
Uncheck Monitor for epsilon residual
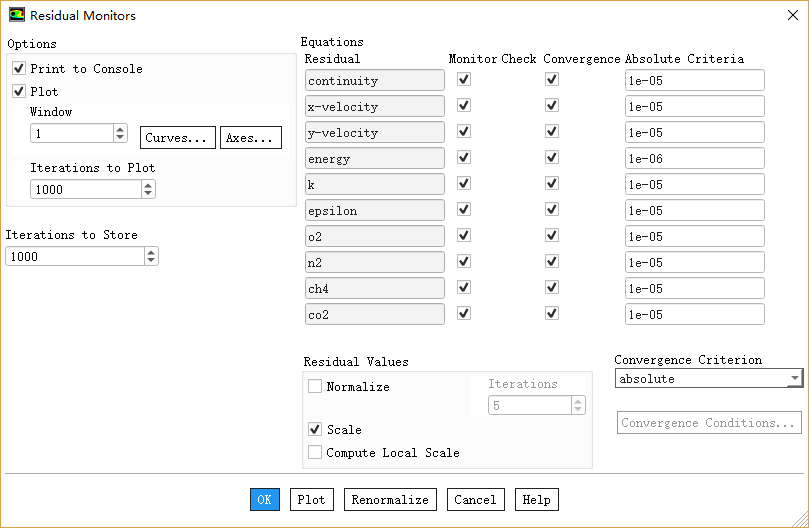[x=464, y=210]
